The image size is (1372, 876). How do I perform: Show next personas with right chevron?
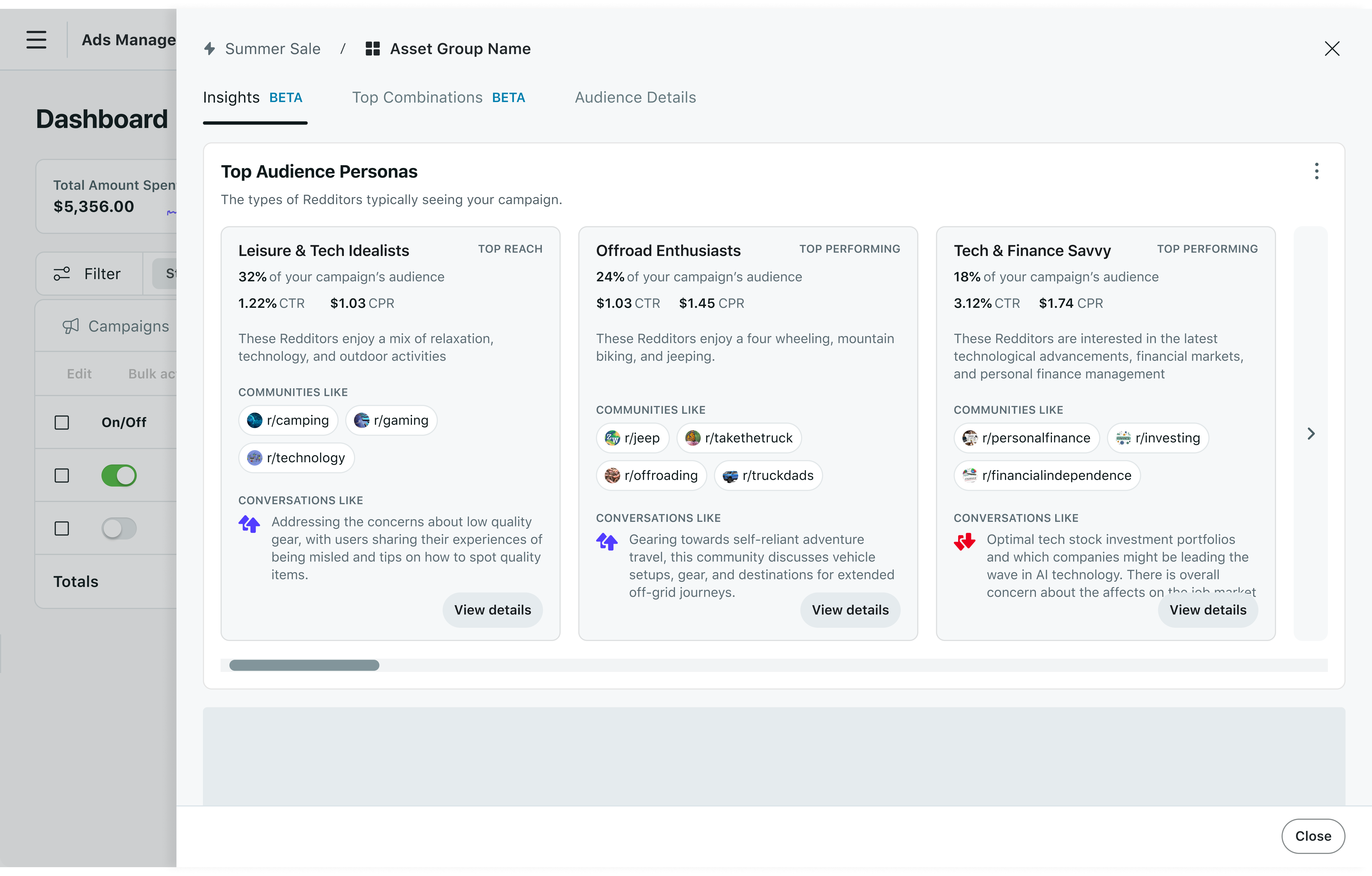(1311, 434)
